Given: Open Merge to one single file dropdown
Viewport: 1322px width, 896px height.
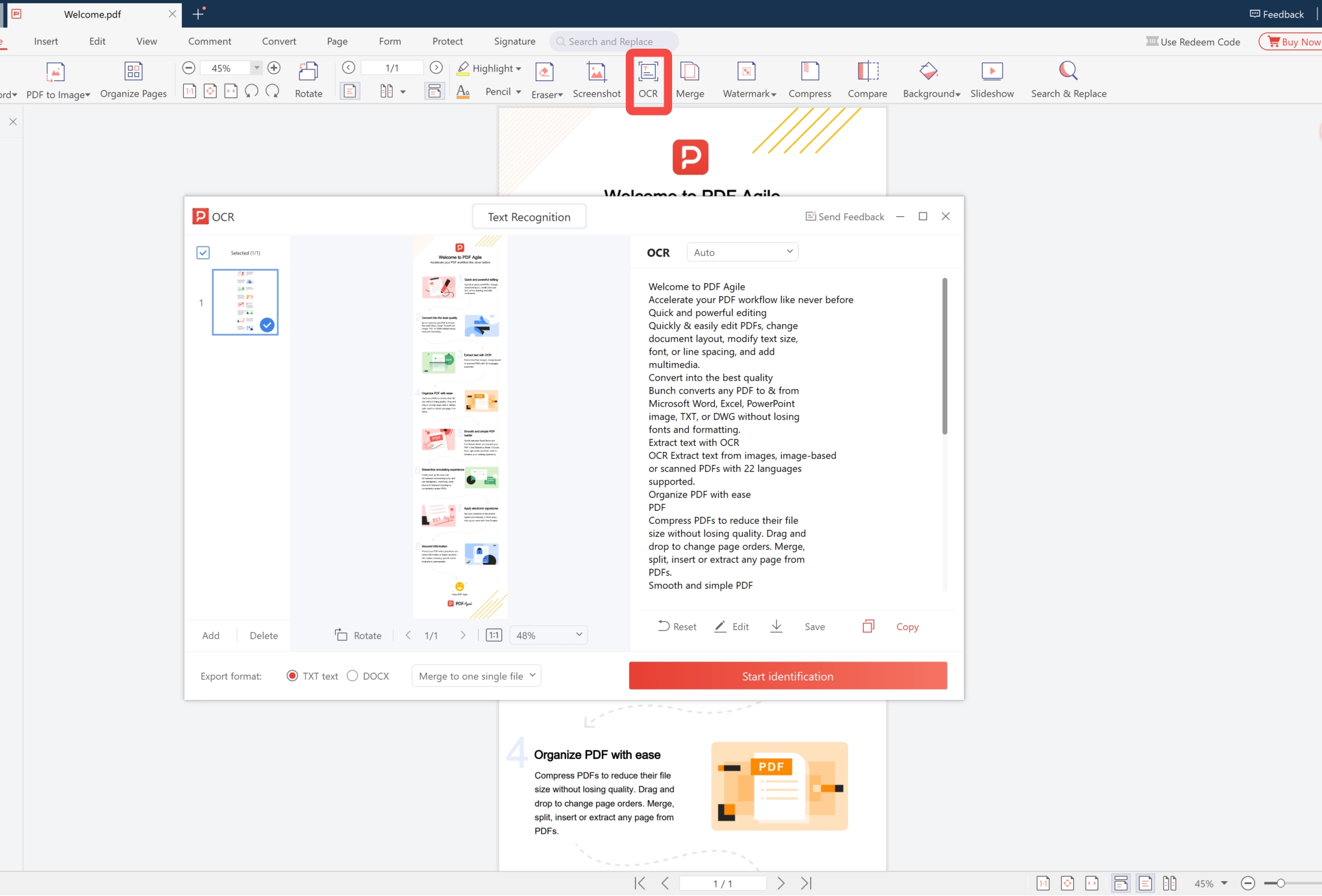Looking at the screenshot, I should [476, 676].
